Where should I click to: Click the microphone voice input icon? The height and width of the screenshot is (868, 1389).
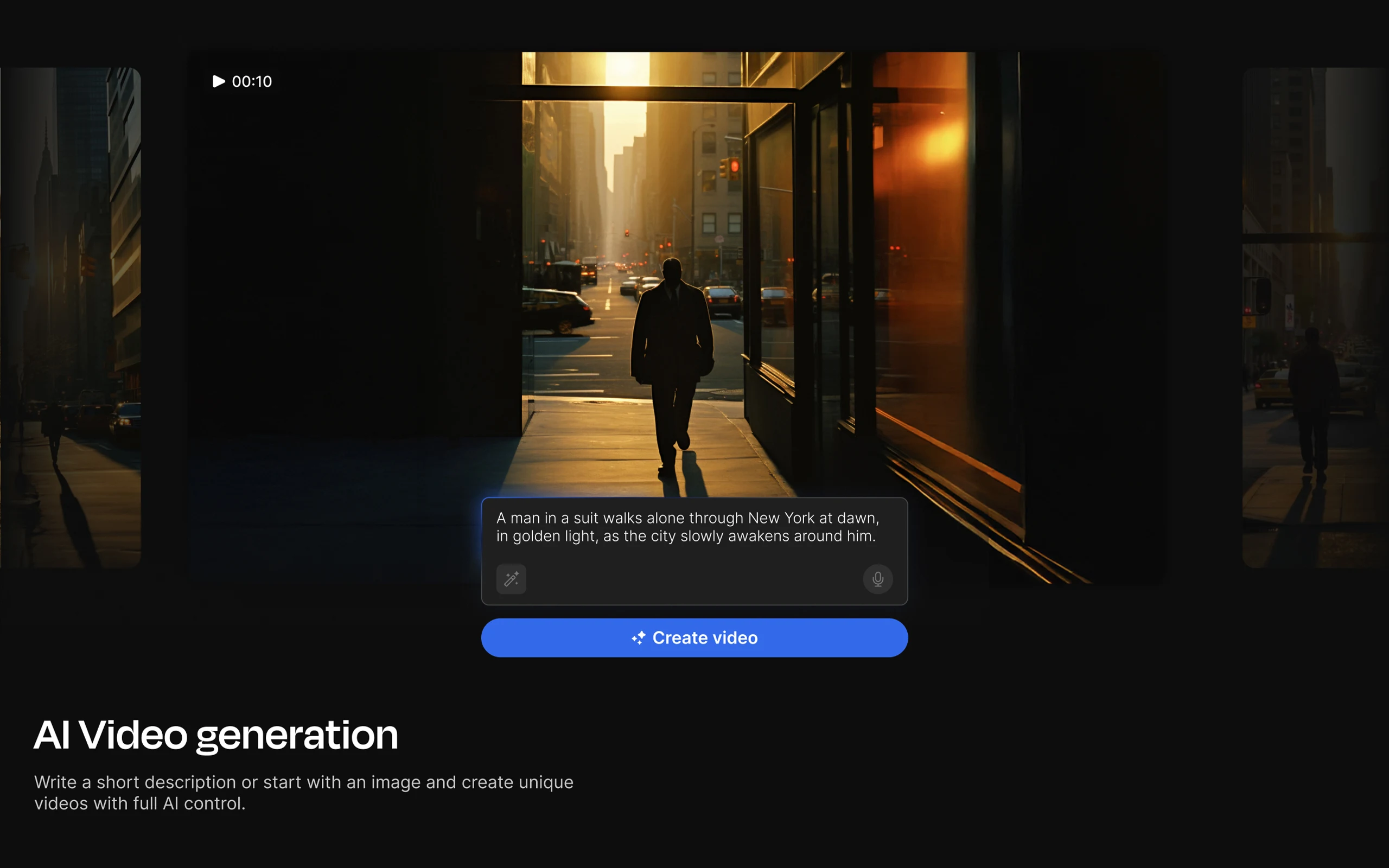877,579
